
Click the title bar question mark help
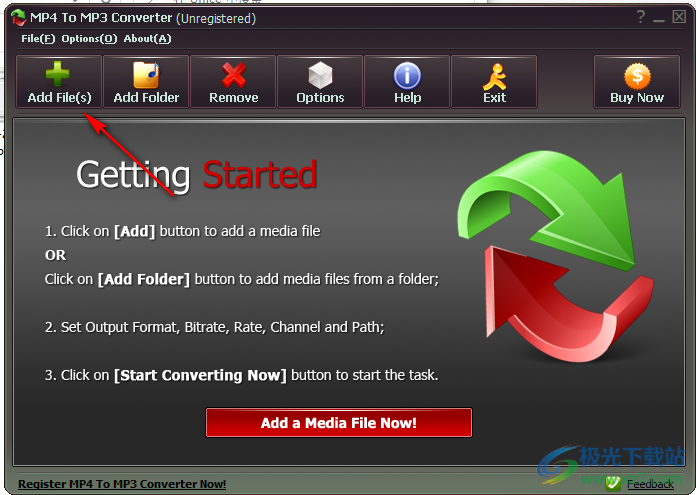click(641, 17)
